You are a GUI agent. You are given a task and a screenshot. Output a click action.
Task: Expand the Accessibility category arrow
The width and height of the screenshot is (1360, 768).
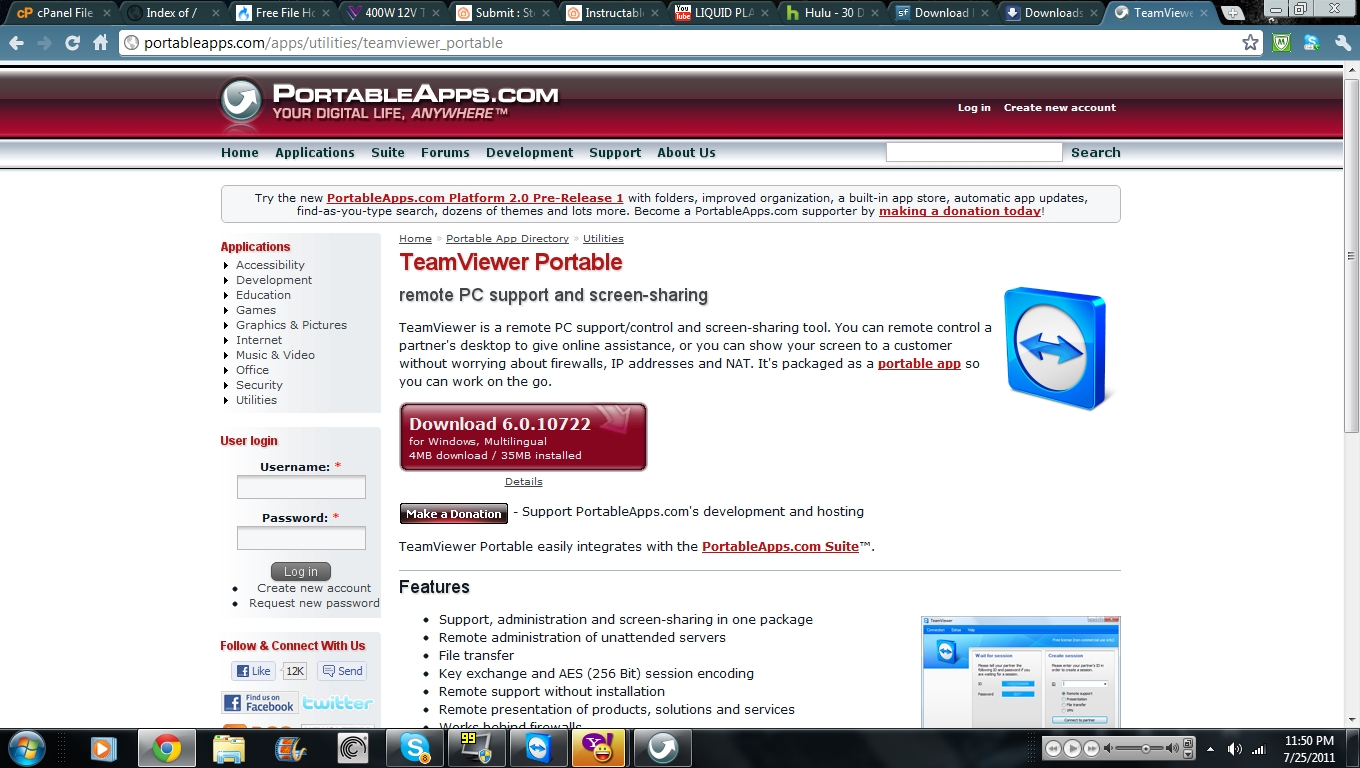pyautogui.click(x=226, y=266)
